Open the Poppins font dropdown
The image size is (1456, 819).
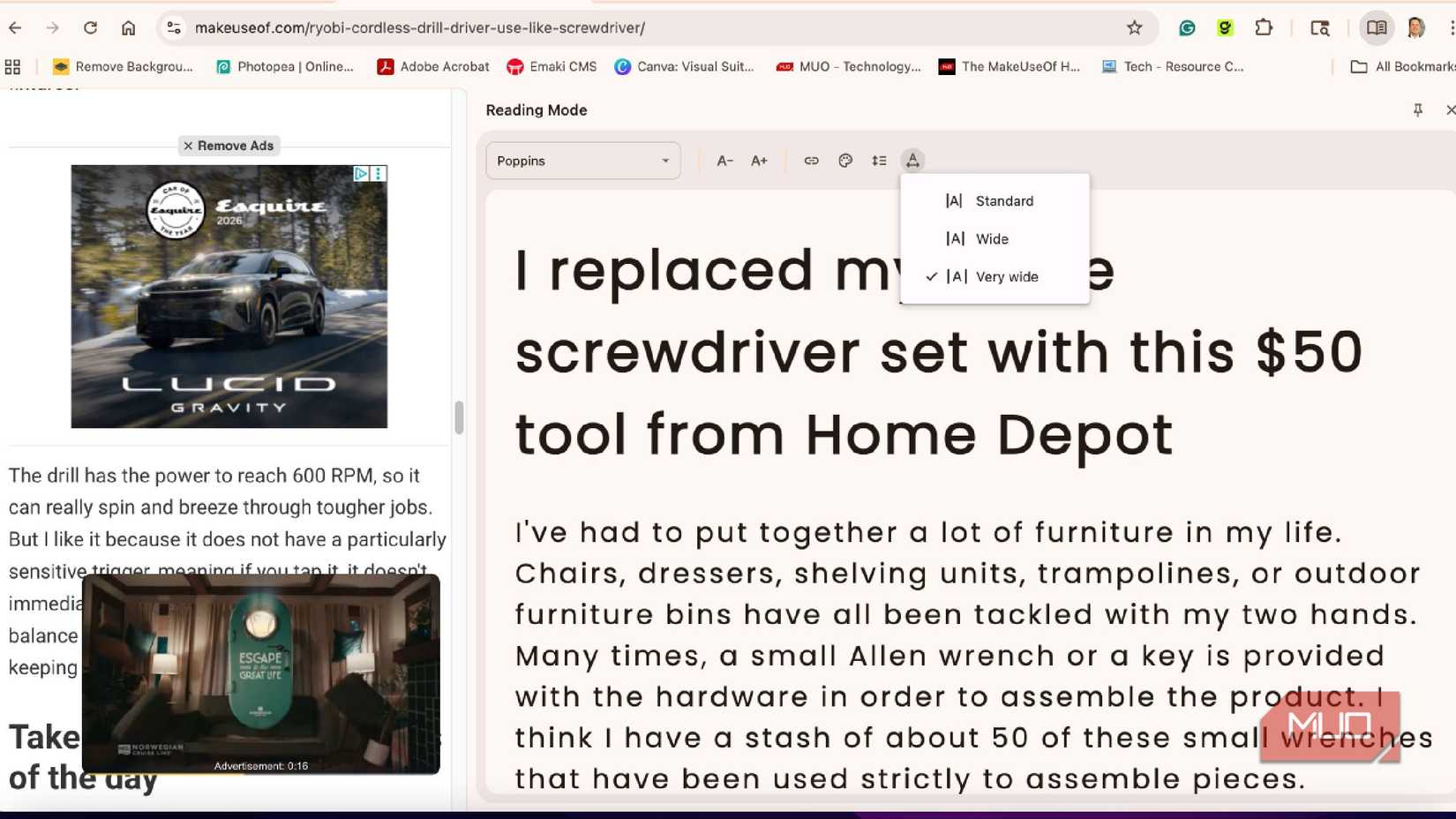point(582,161)
